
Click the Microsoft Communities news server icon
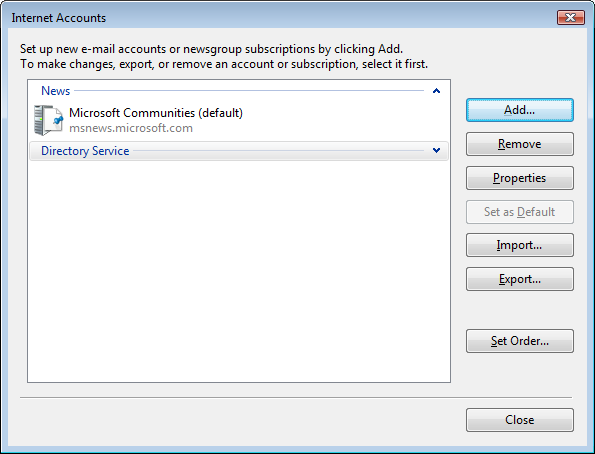[48, 120]
